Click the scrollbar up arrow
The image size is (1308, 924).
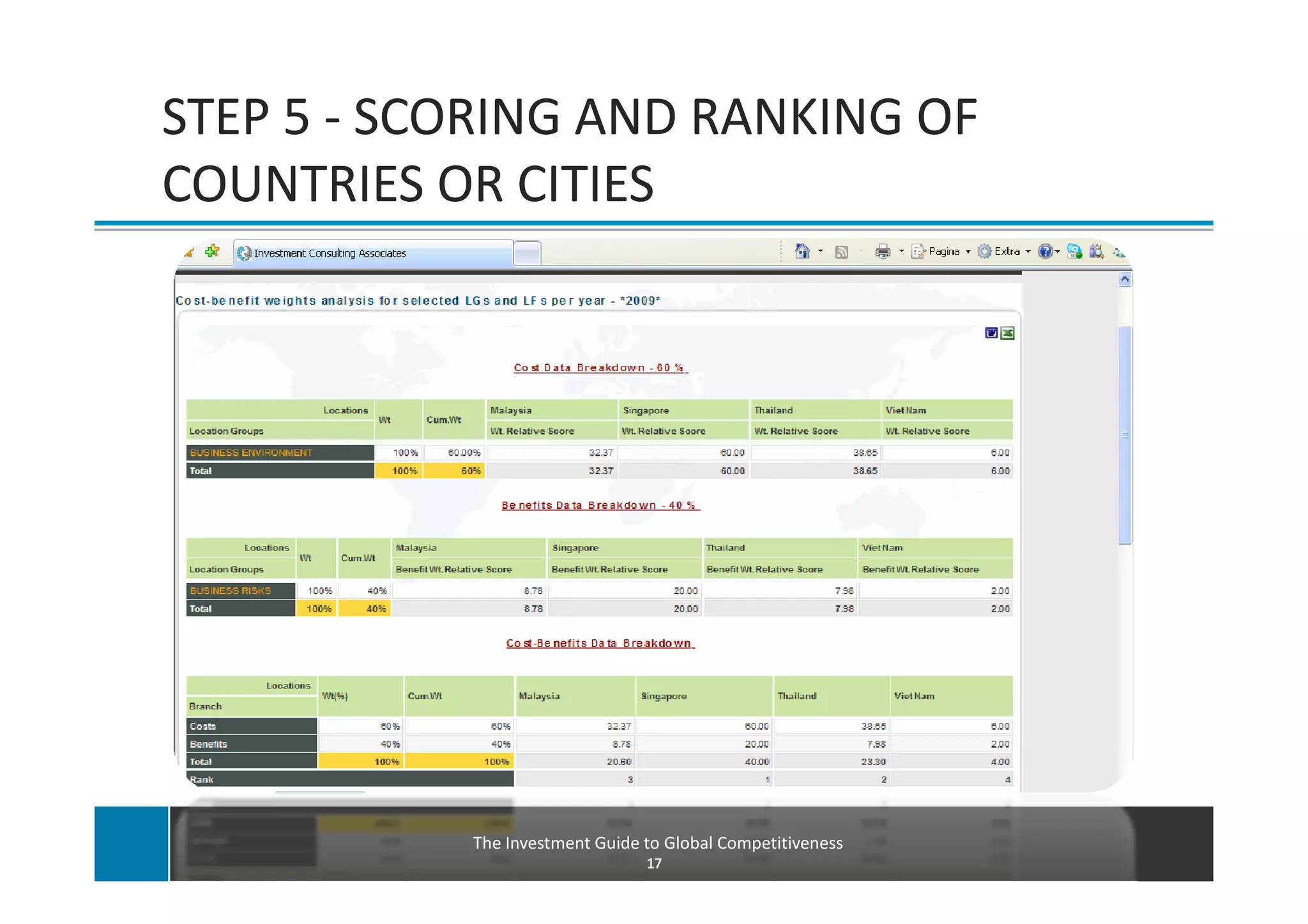tap(1125, 279)
